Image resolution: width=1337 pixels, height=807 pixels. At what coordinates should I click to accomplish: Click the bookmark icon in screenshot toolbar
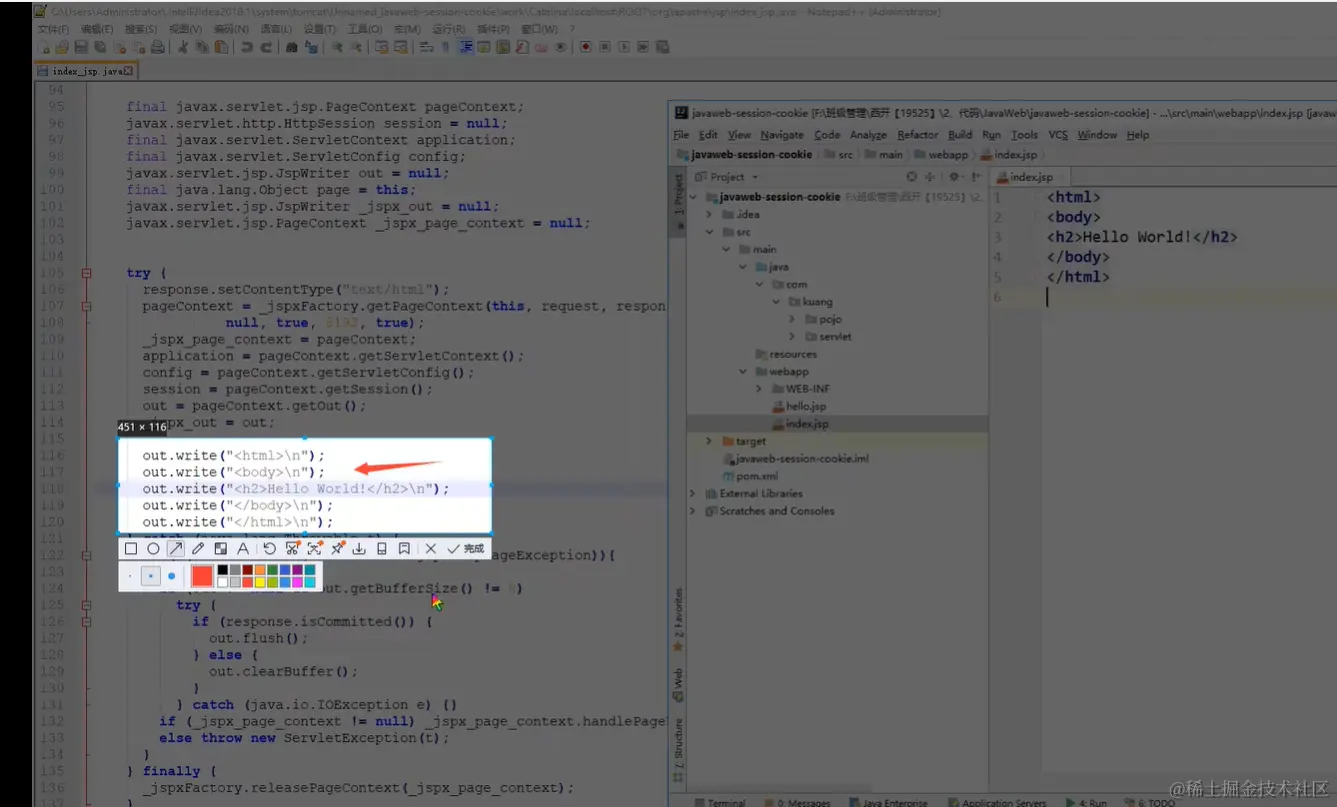[404, 549]
